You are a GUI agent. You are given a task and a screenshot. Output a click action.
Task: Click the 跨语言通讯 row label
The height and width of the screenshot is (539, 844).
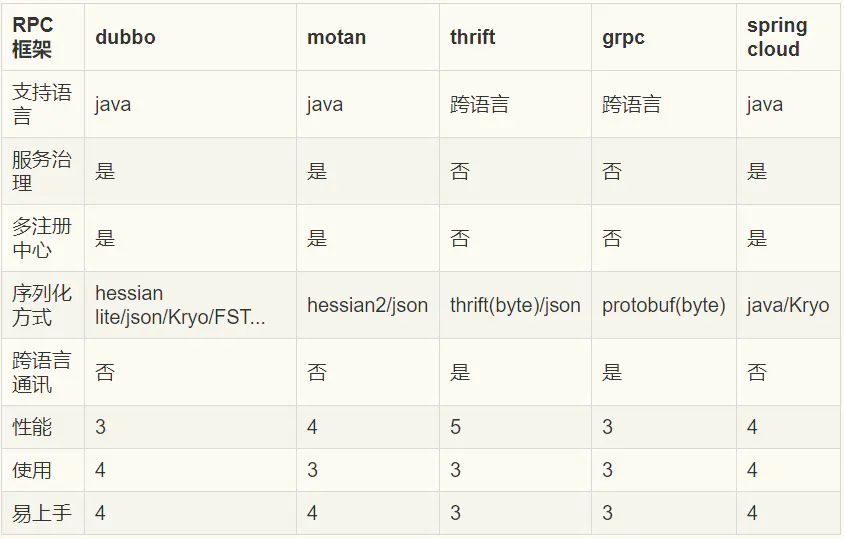tap(42, 372)
